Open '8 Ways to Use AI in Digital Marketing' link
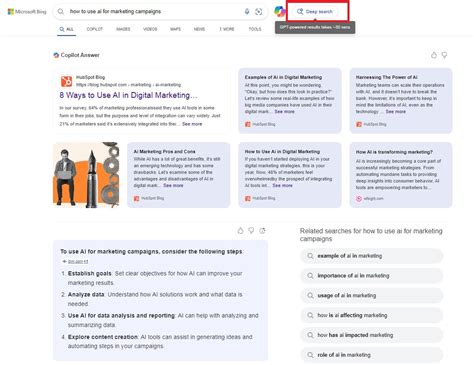 pyautogui.click(x=128, y=95)
